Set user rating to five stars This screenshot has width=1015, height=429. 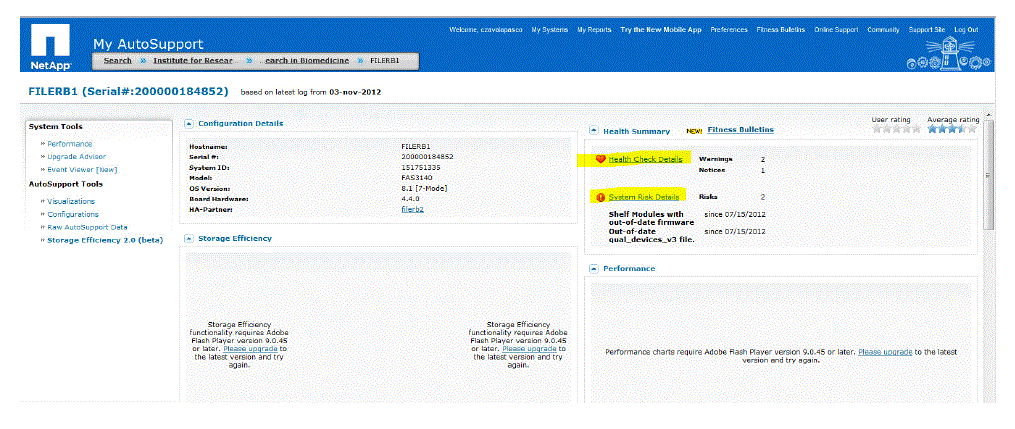tap(916, 129)
